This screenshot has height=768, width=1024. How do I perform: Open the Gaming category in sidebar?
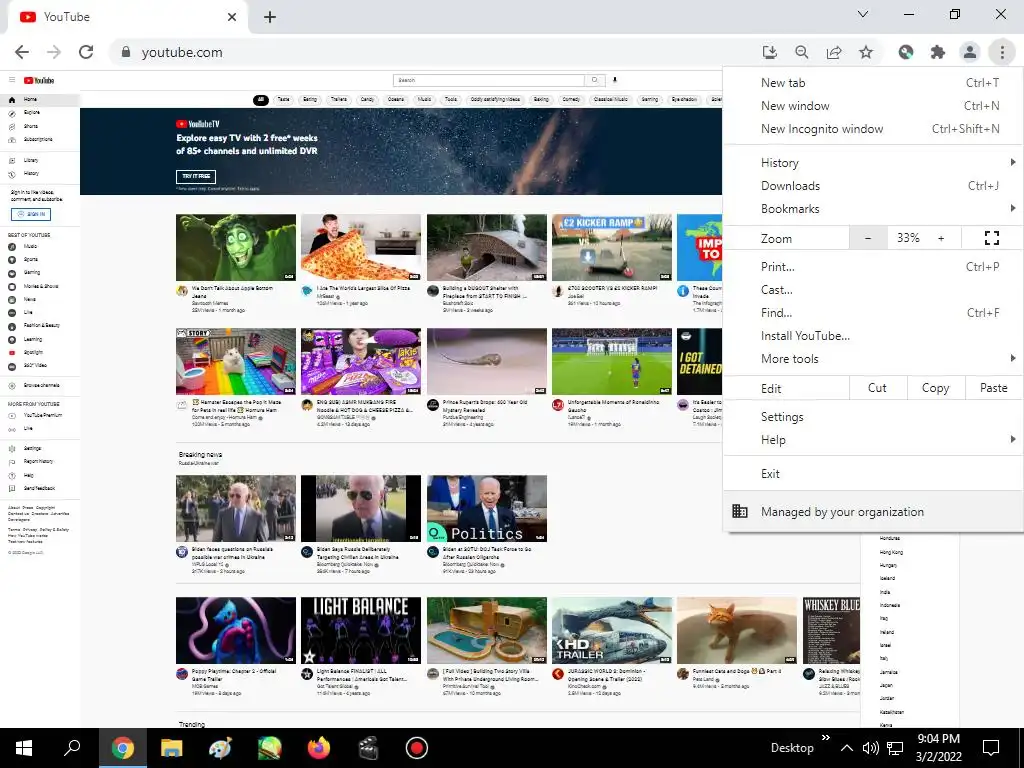point(31,272)
